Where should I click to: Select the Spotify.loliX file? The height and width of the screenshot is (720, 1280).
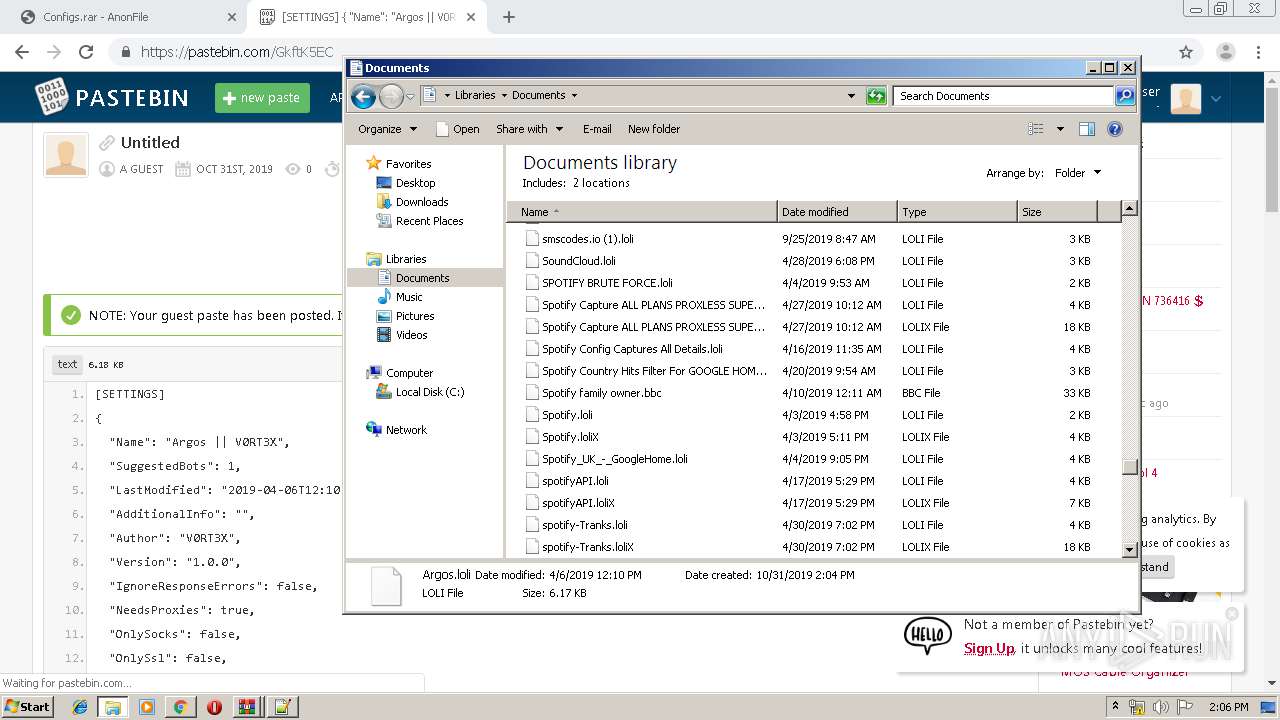click(x=570, y=437)
